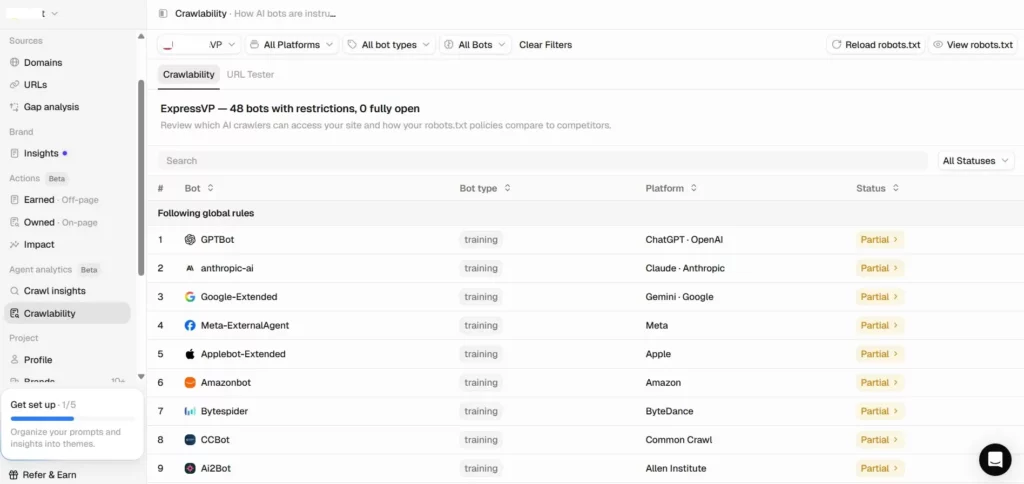The width and height of the screenshot is (1024, 484).
Task: Click the Reload robots.txt button
Action: click(876, 45)
